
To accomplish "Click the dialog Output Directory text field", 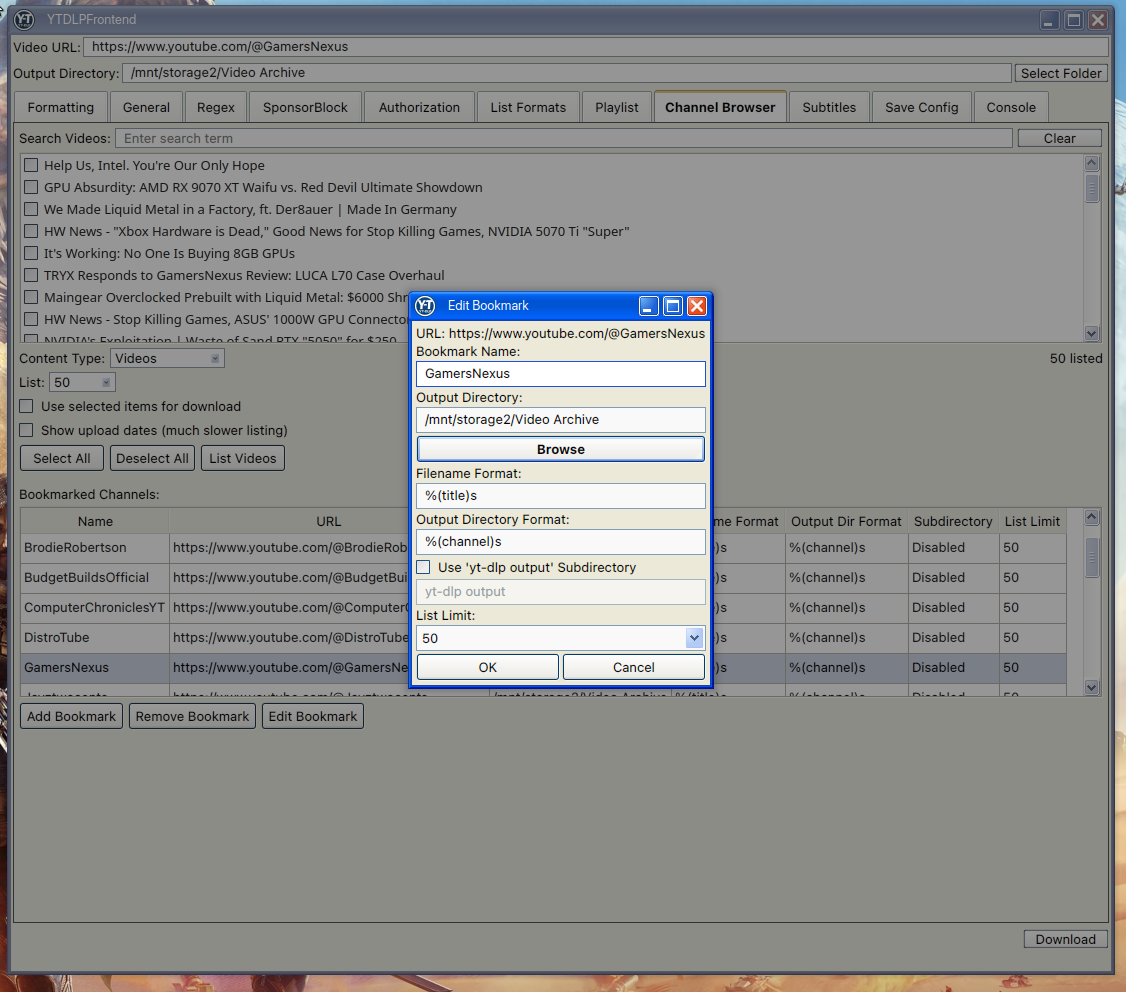I will (561, 419).
